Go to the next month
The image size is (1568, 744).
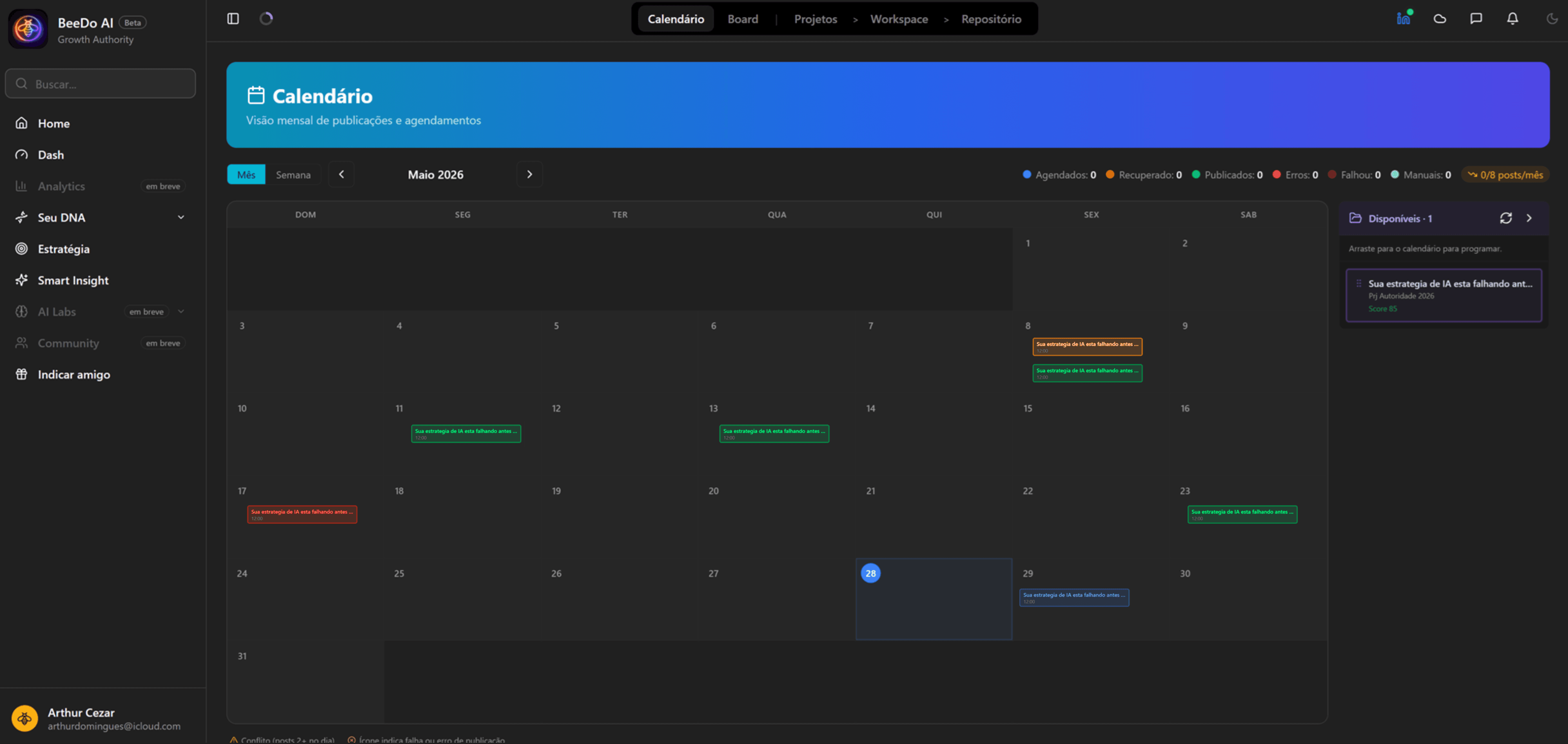click(x=530, y=174)
